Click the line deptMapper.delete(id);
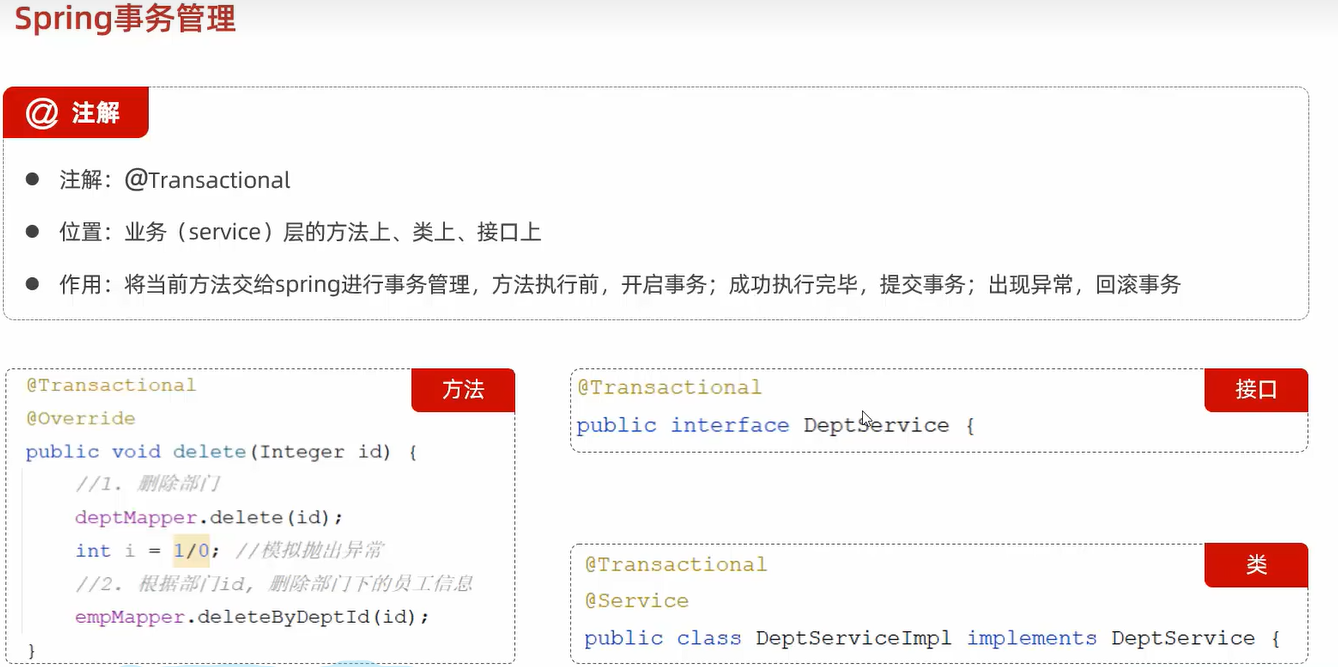Viewport: 1338px width, 667px height. [x=209, y=518]
